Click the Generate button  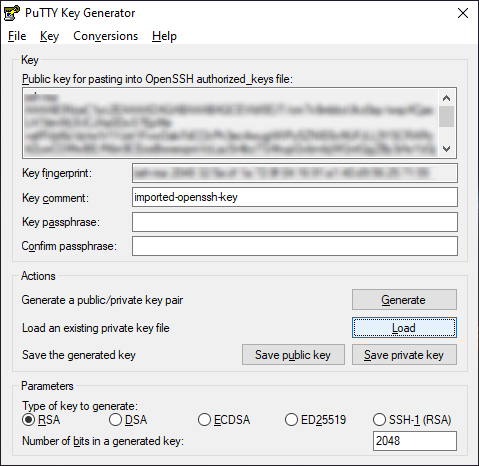(x=404, y=300)
